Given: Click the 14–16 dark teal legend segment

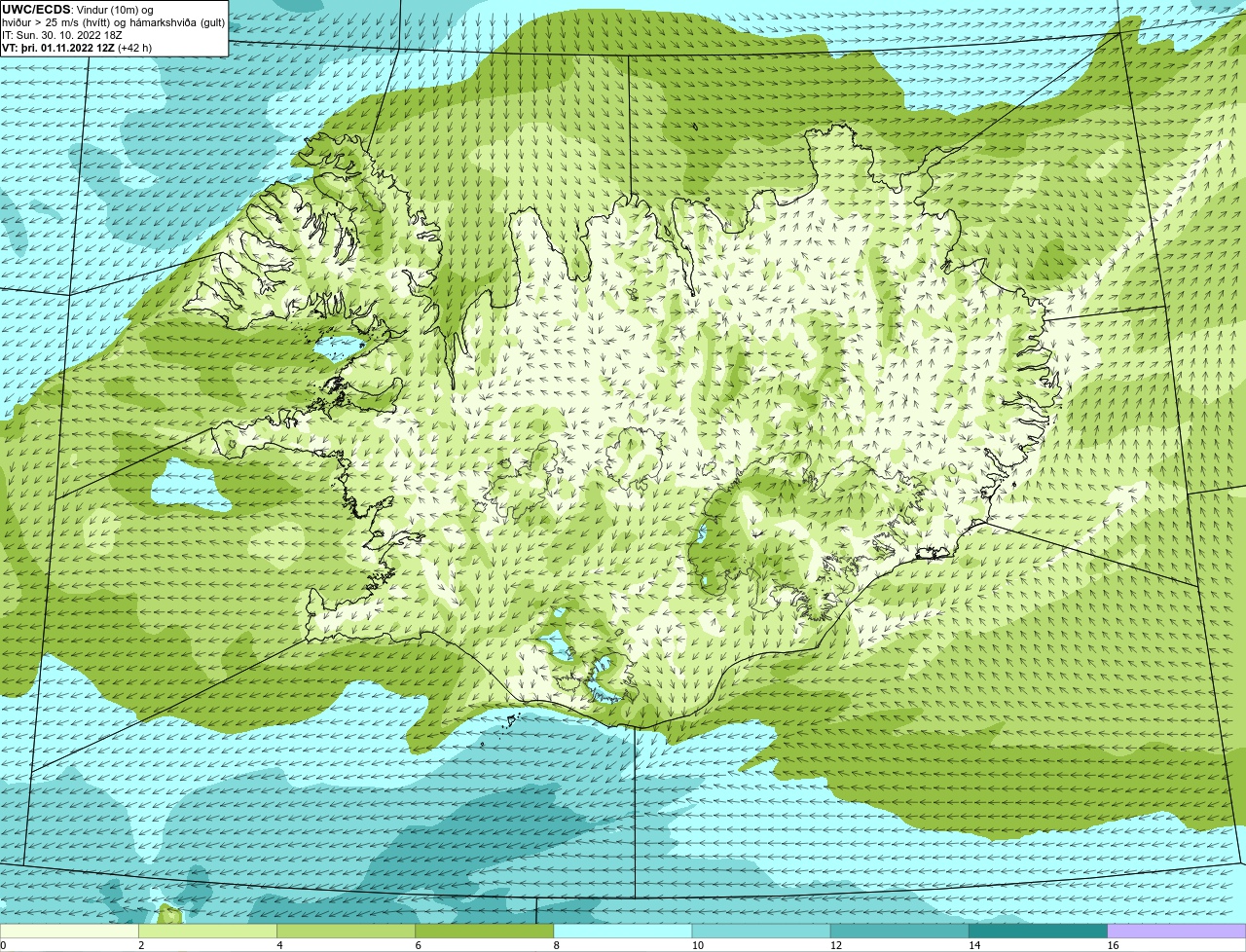Looking at the screenshot, I should click(x=1039, y=932).
